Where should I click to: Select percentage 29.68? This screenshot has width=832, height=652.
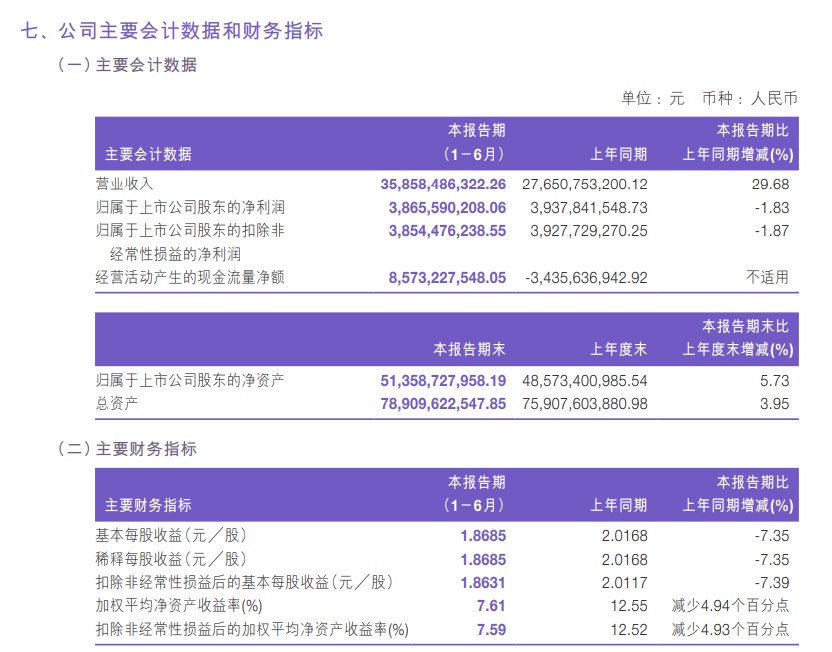[770, 184]
